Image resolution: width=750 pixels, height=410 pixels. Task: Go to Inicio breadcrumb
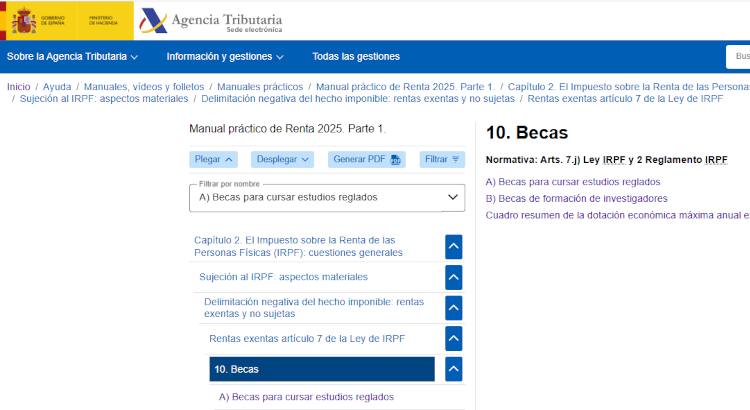pyautogui.click(x=19, y=87)
